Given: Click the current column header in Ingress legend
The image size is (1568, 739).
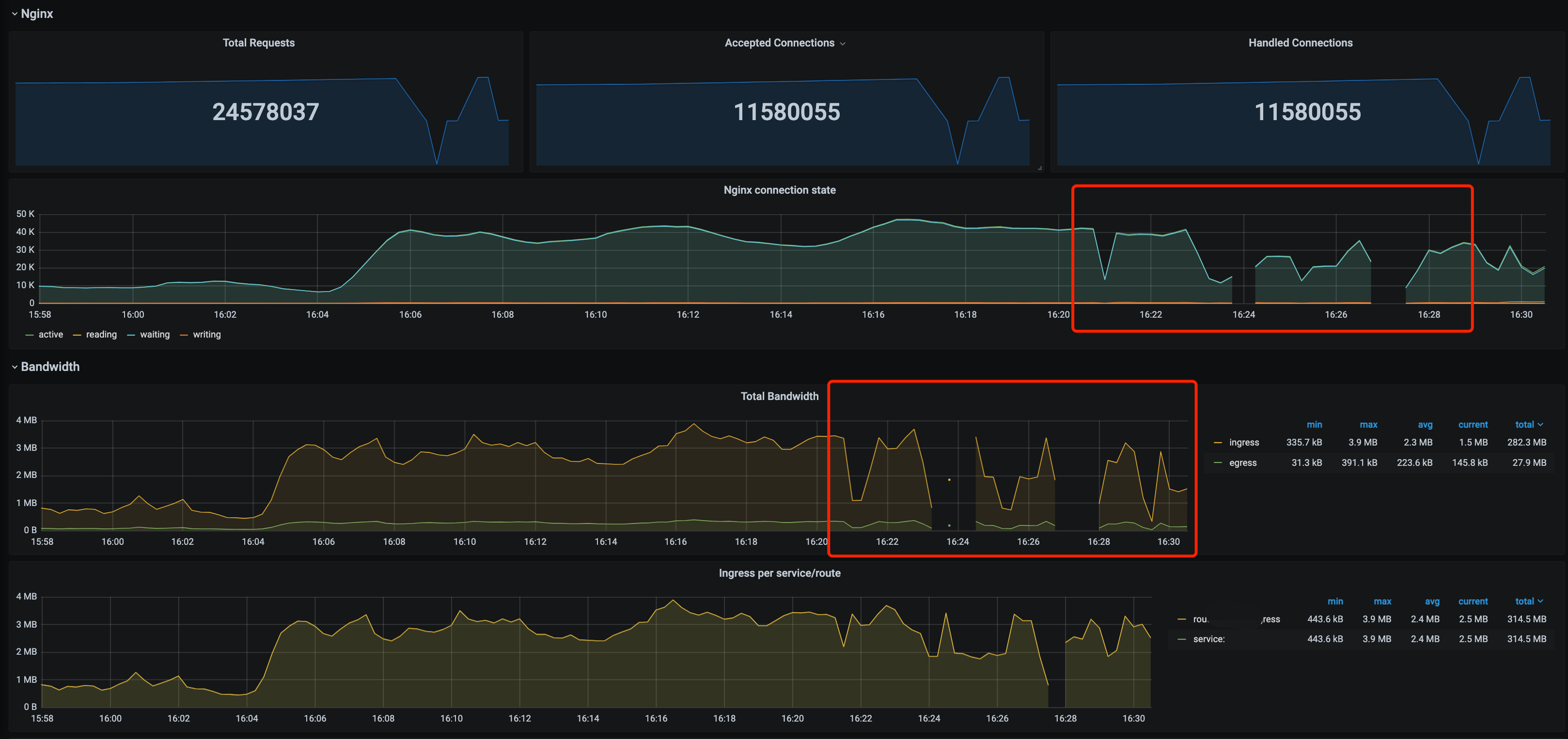Looking at the screenshot, I should click(x=1473, y=601).
